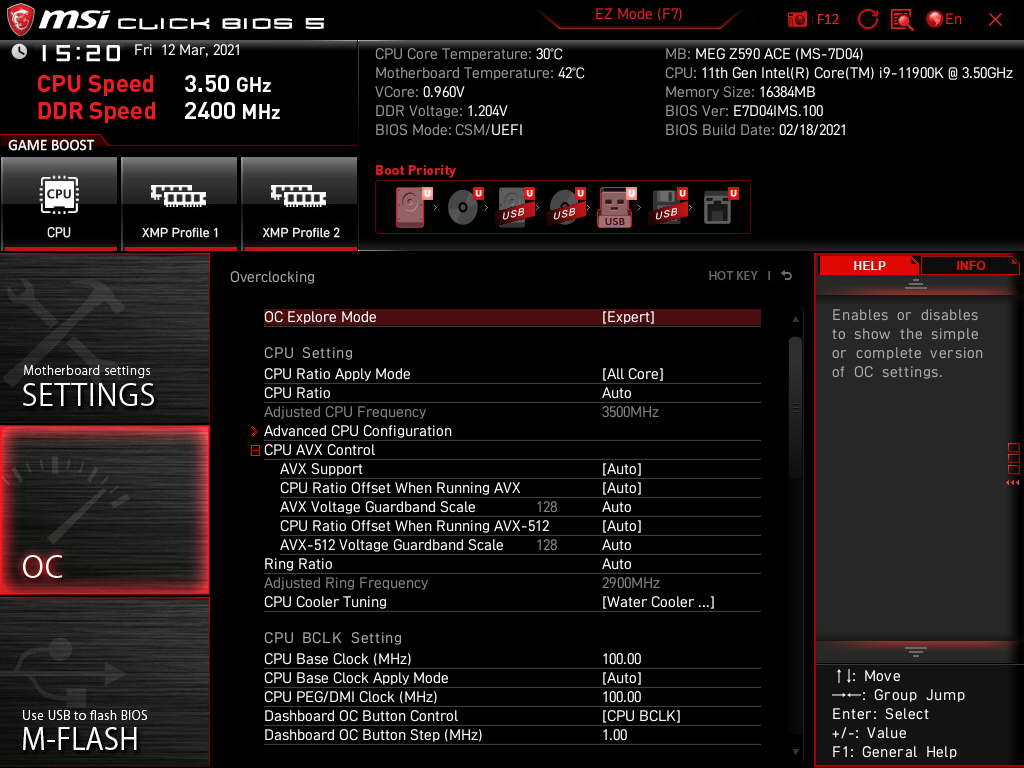Click the MSI dragon shield logo

20,19
